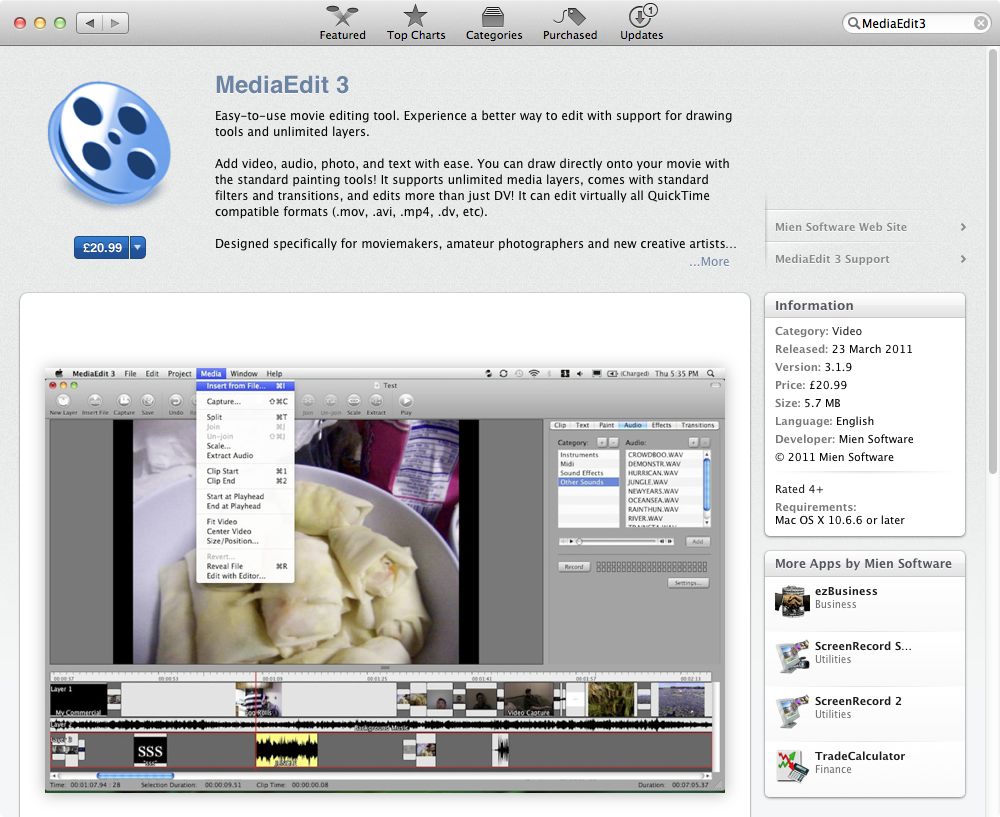The width and height of the screenshot is (1000, 817).
Task: Open the Purchased section
Action: point(570,23)
